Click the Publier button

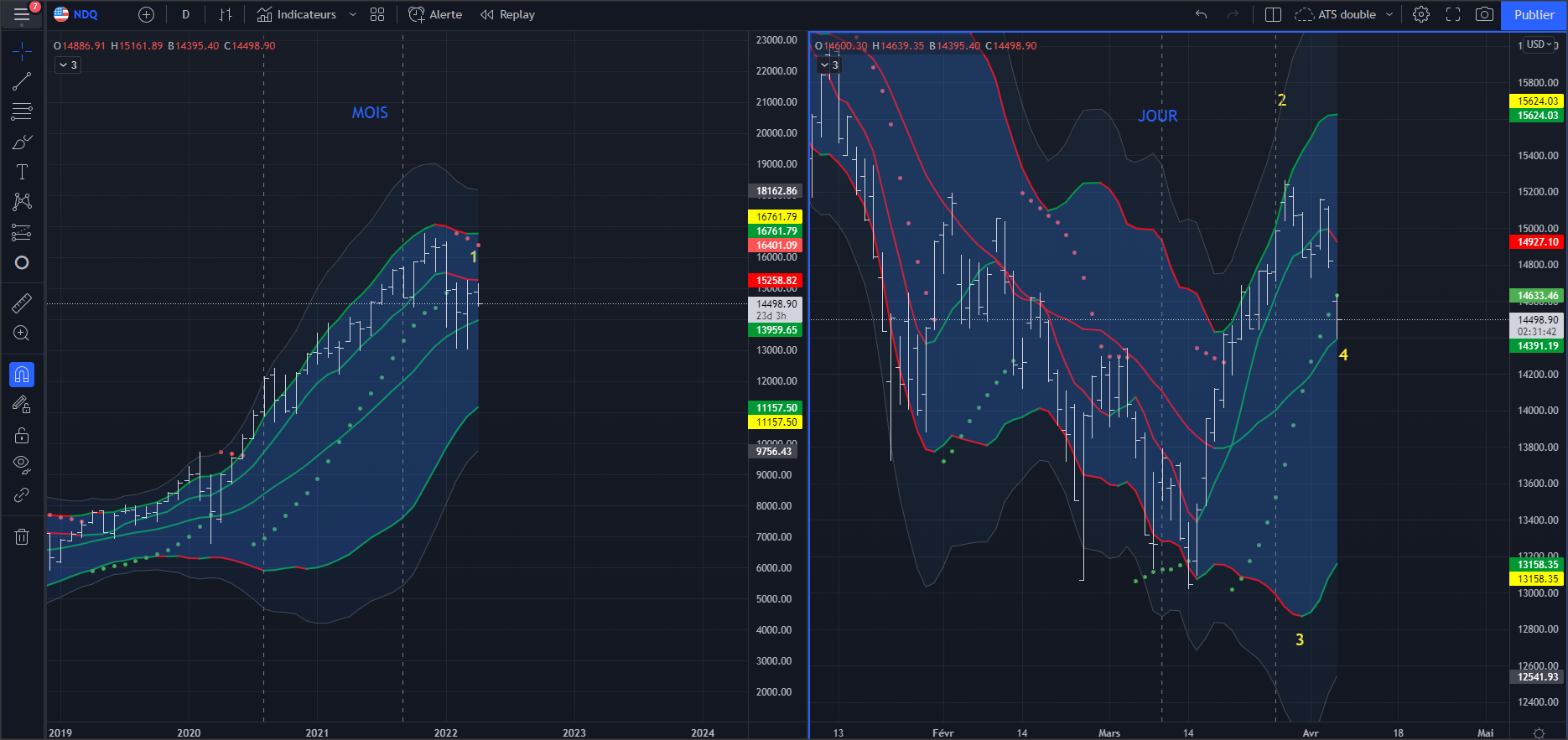[1534, 14]
